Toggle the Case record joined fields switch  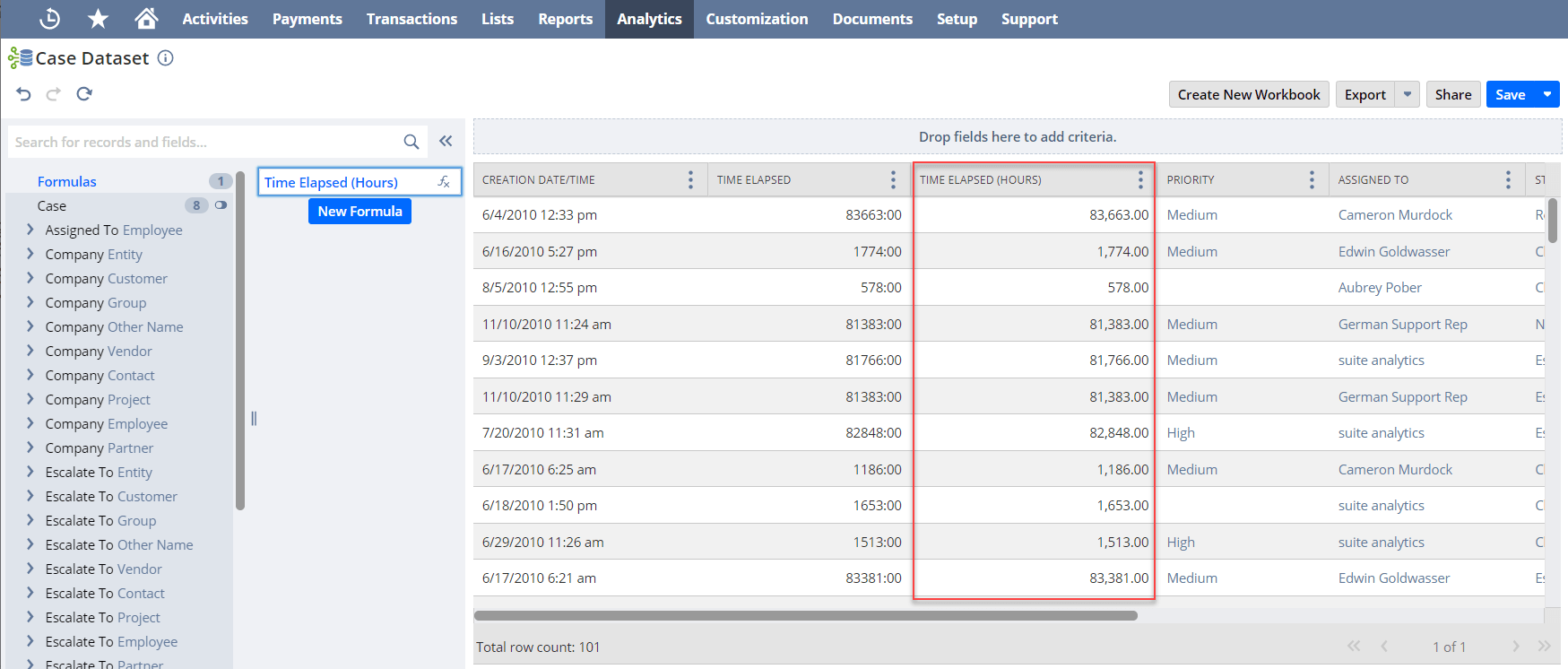221,205
